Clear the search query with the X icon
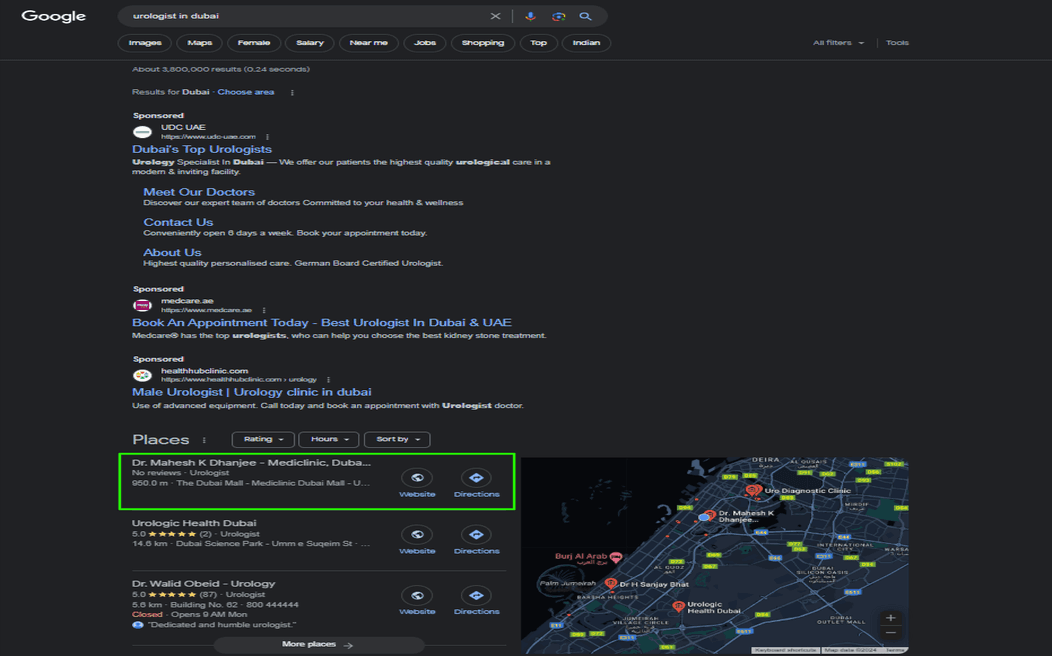Viewport: 1052px width, 656px height. [495, 16]
